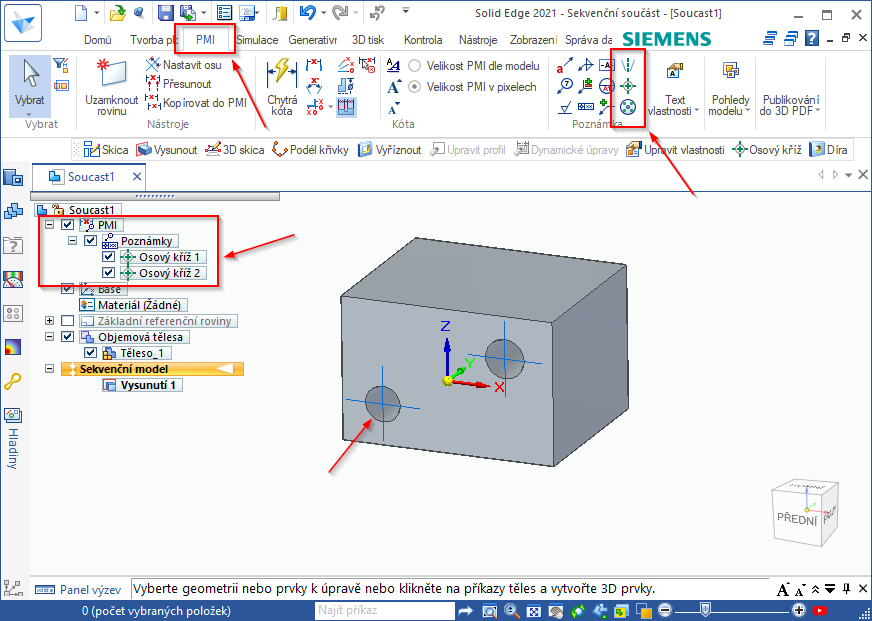Collapse the Poznámky tree node
Image resolution: width=872 pixels, height=621 pixels.
click(x=73, y=241)
